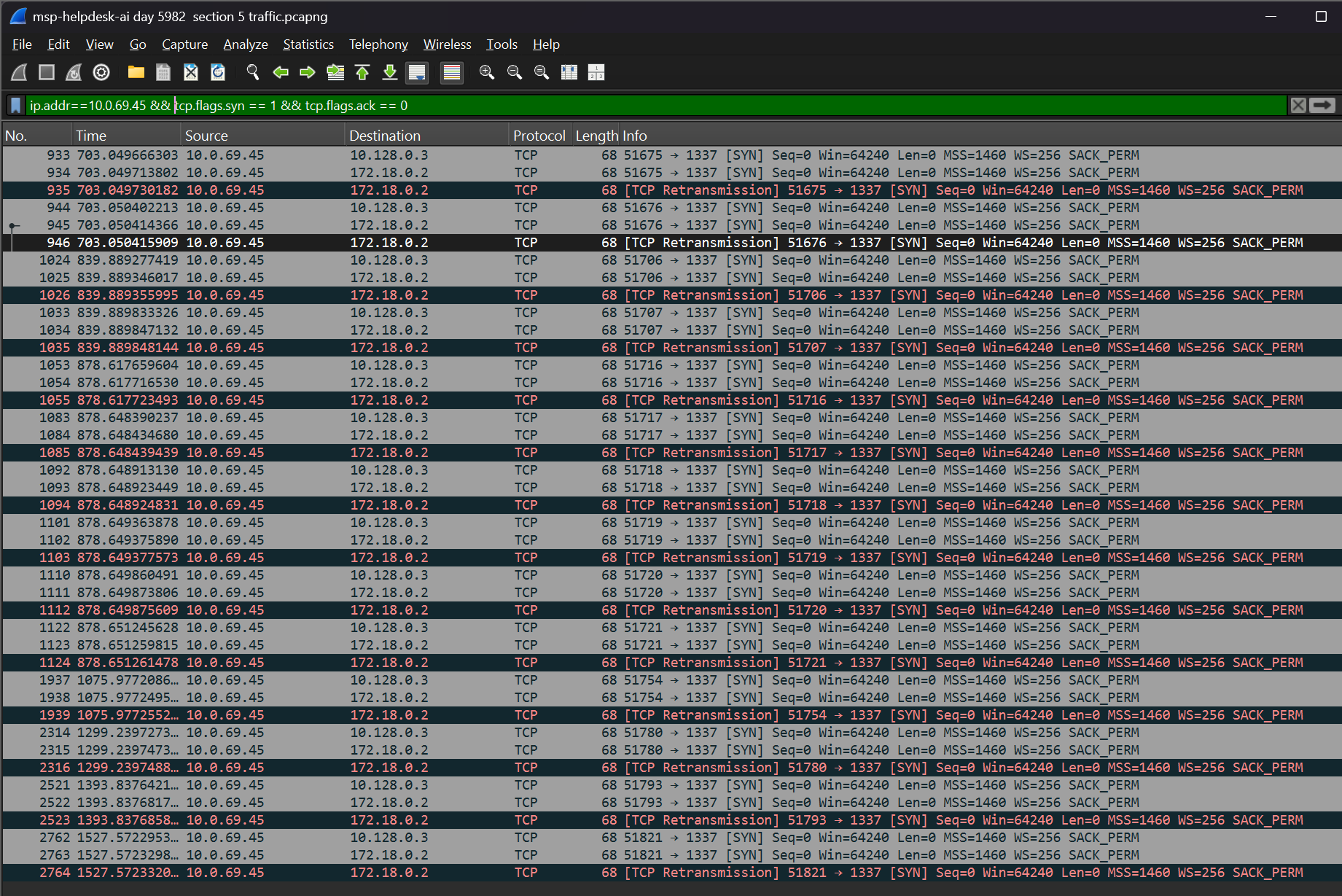Open the Analyze menu

point(245,44)
